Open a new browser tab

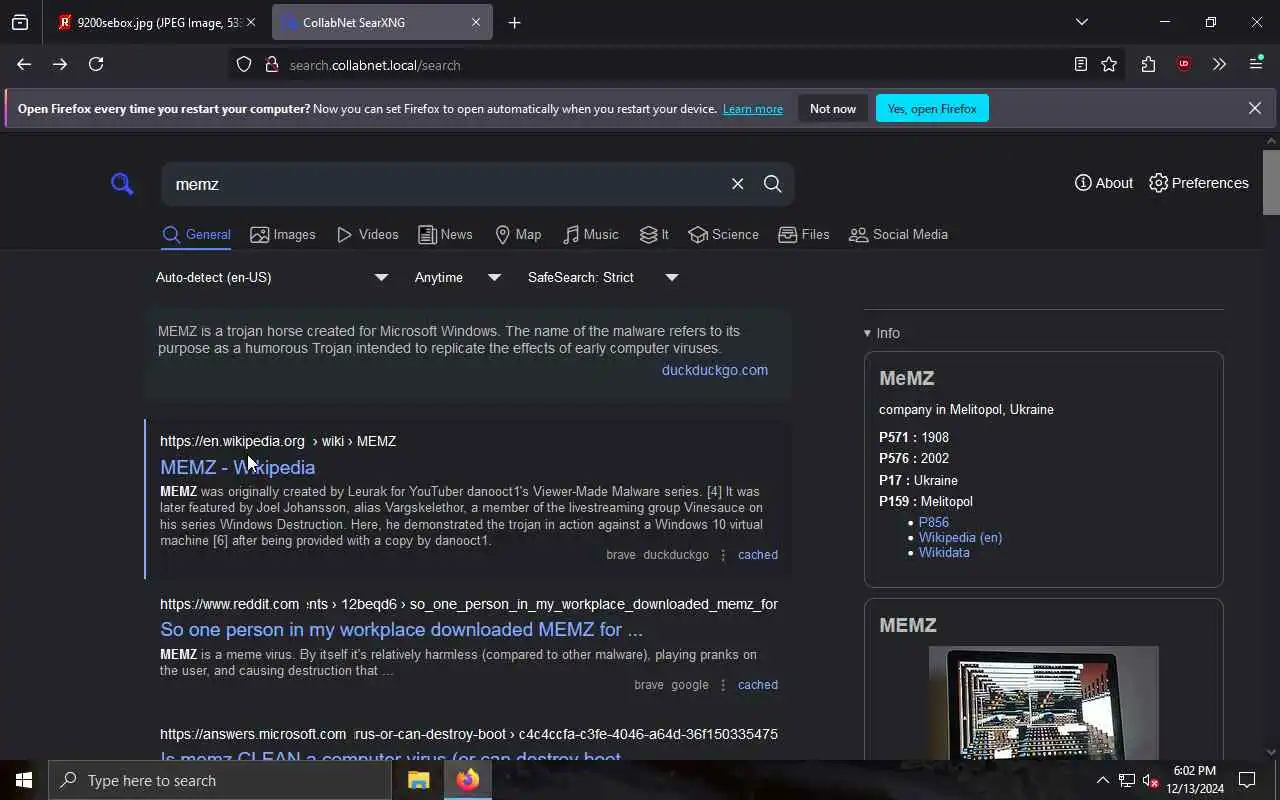514,22
